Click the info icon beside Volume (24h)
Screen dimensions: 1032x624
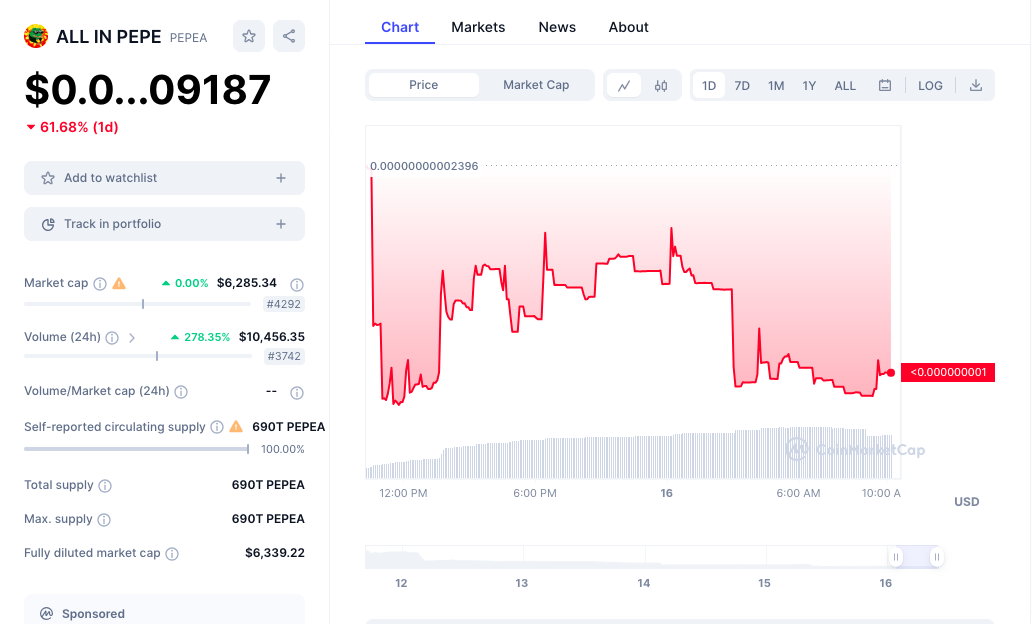[x=113, y=338]
